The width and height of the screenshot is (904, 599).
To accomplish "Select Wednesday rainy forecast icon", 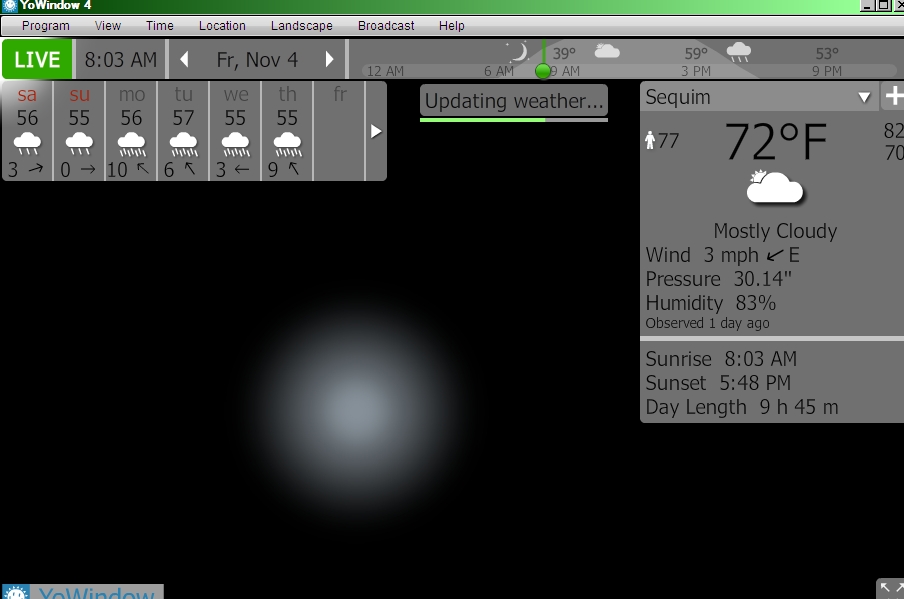I will (235, 144).
